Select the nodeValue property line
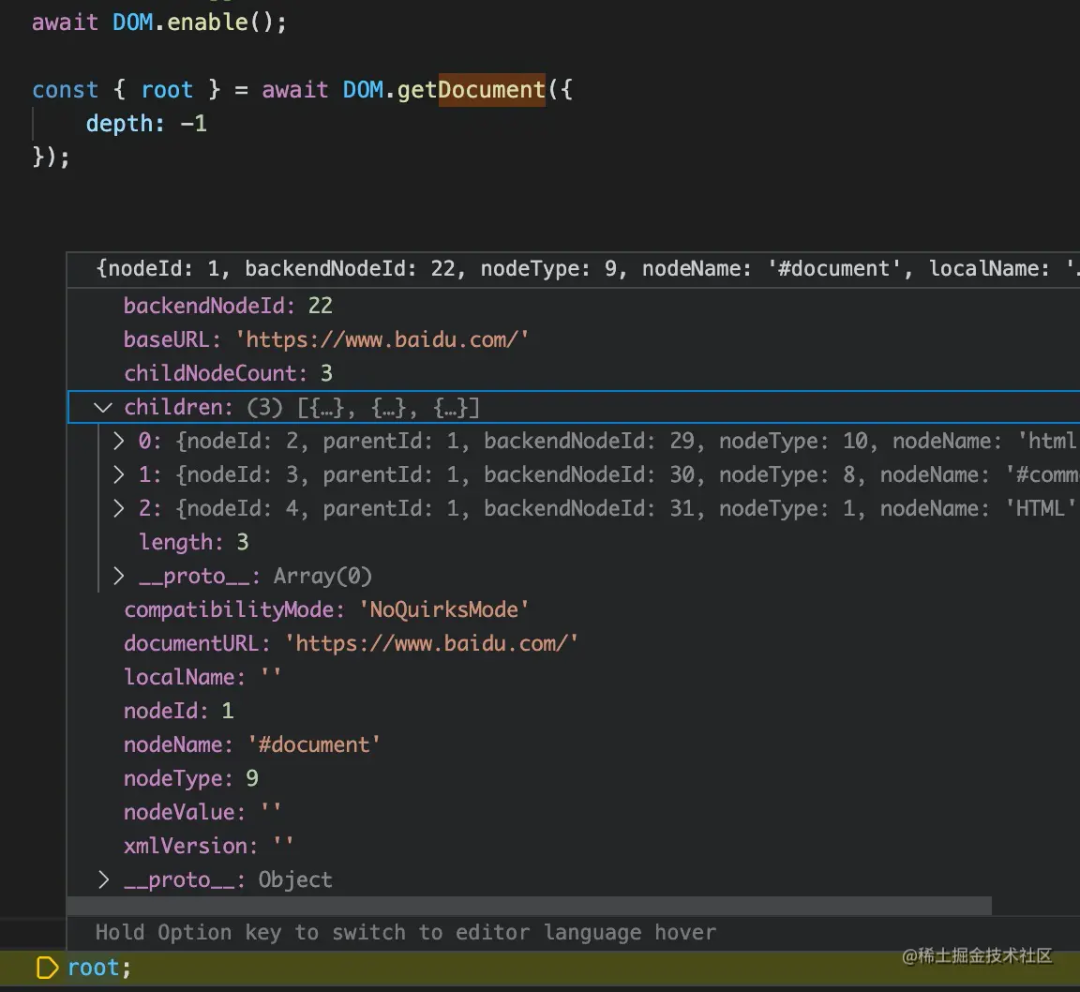1080x992 pixels. click(x=202, y=812)
